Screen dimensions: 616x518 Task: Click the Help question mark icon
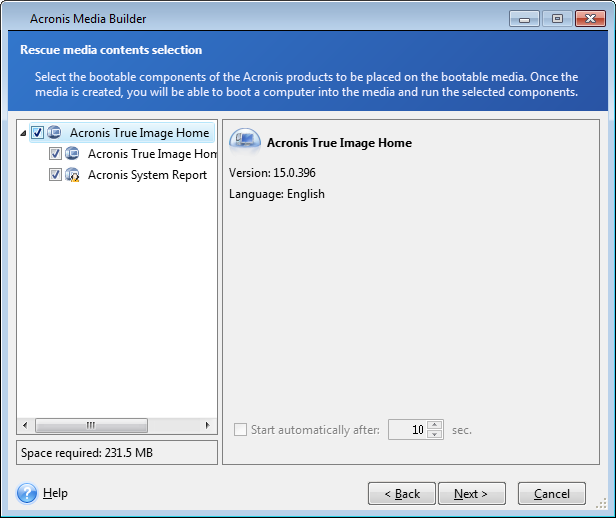pyautogui.click(x=27, y=493)
